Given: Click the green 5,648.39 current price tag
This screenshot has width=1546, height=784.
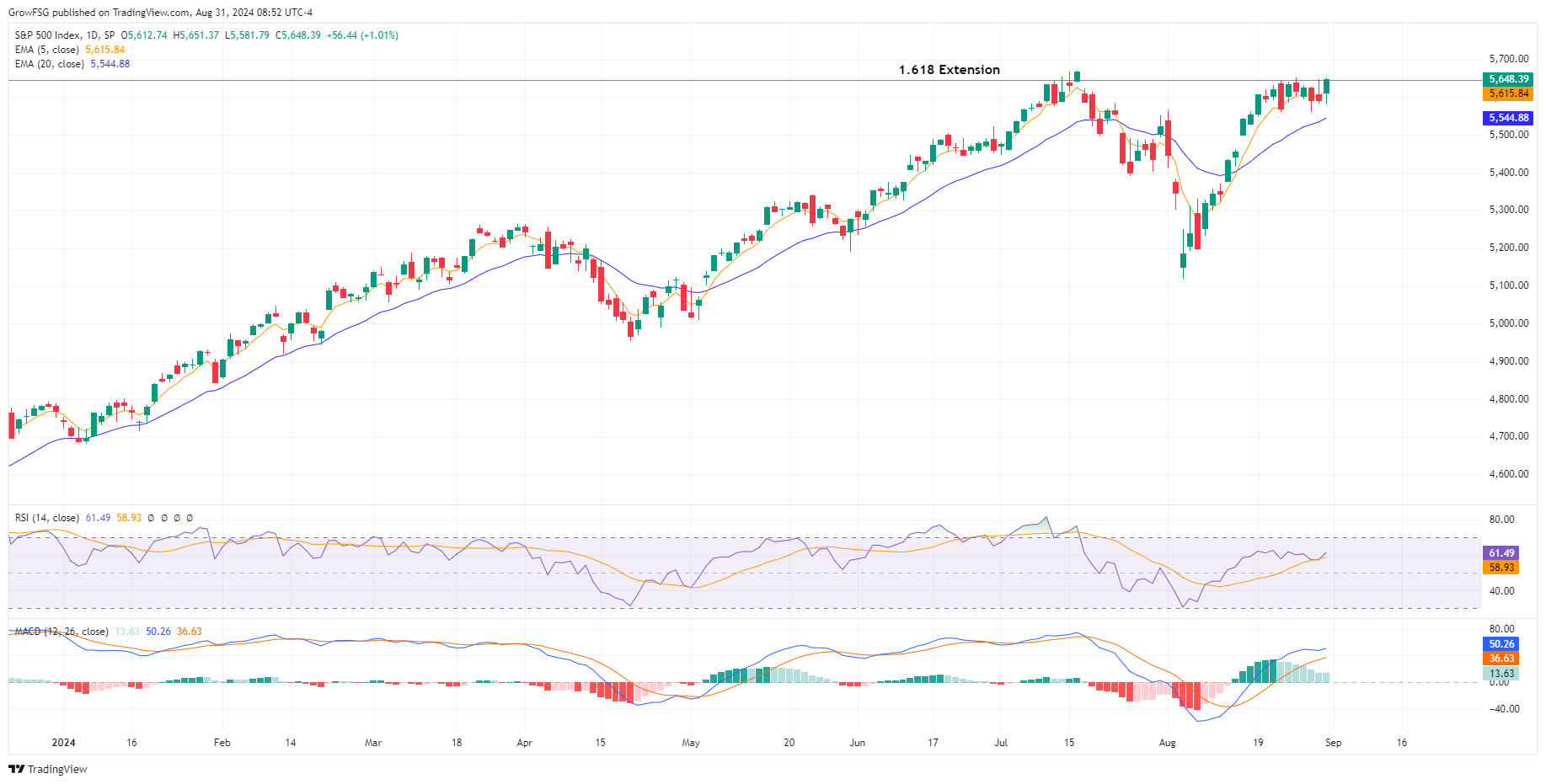Looking at the screenshot, I should tap(1507, 79).
